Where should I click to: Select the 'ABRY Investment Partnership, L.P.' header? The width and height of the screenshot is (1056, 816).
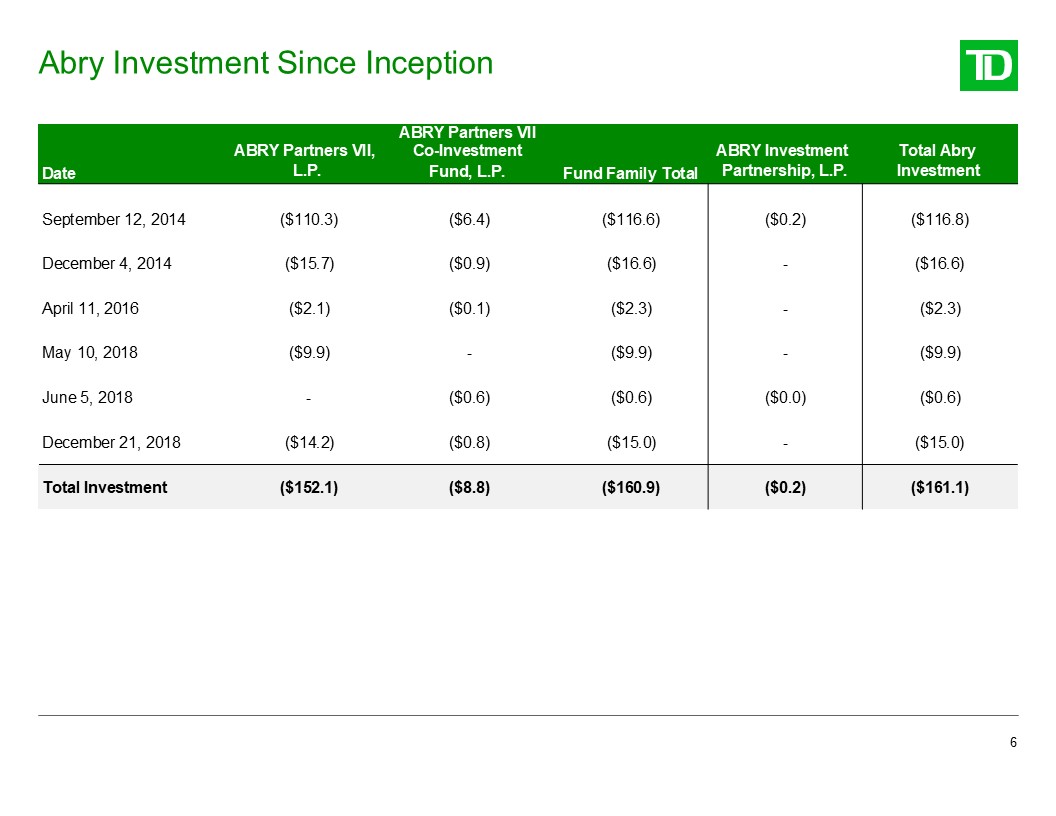[x=782, y=160]
